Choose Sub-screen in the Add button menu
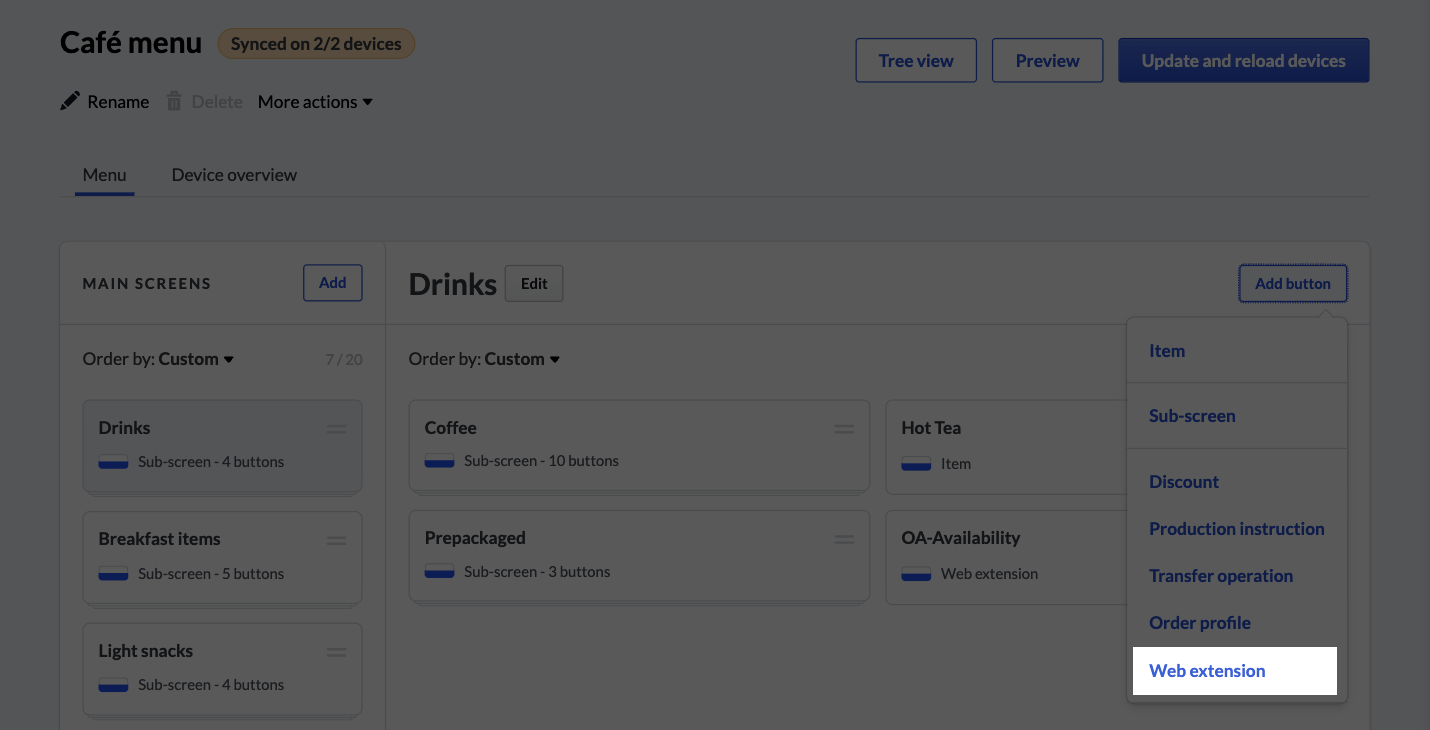 (1192, 415)
